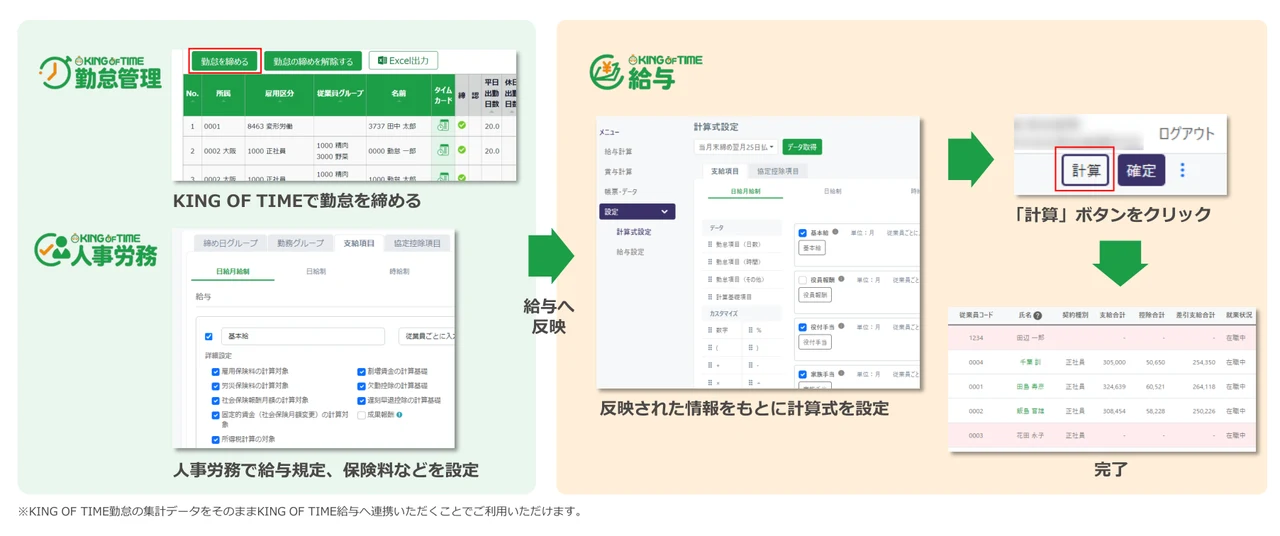Viewport: 1280px width, 536px height.
Task: Open 賞与計算 in the payroll menu
Action: click(x=618, y=171)
